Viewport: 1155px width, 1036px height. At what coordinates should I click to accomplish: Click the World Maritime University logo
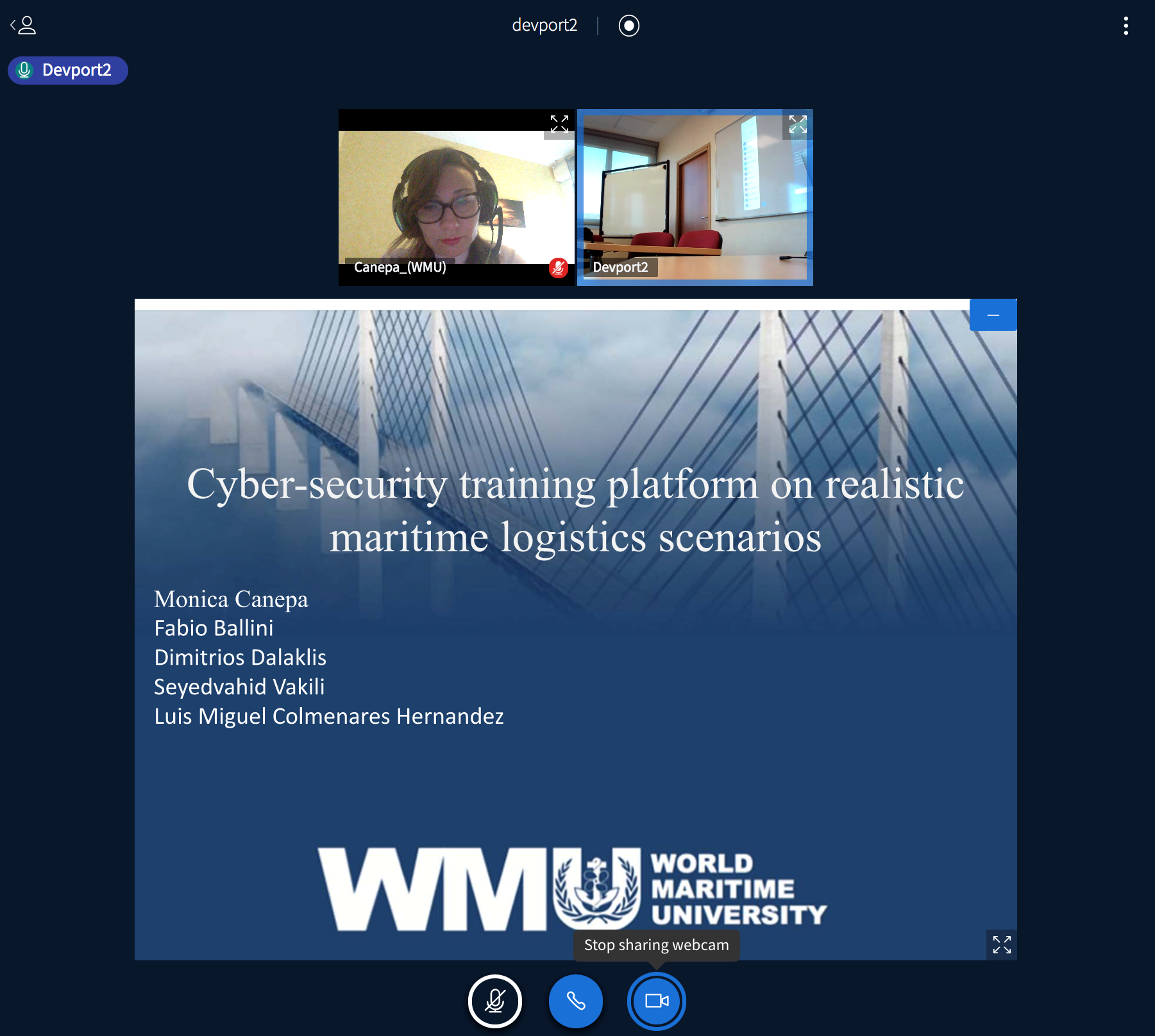(572, 889)
